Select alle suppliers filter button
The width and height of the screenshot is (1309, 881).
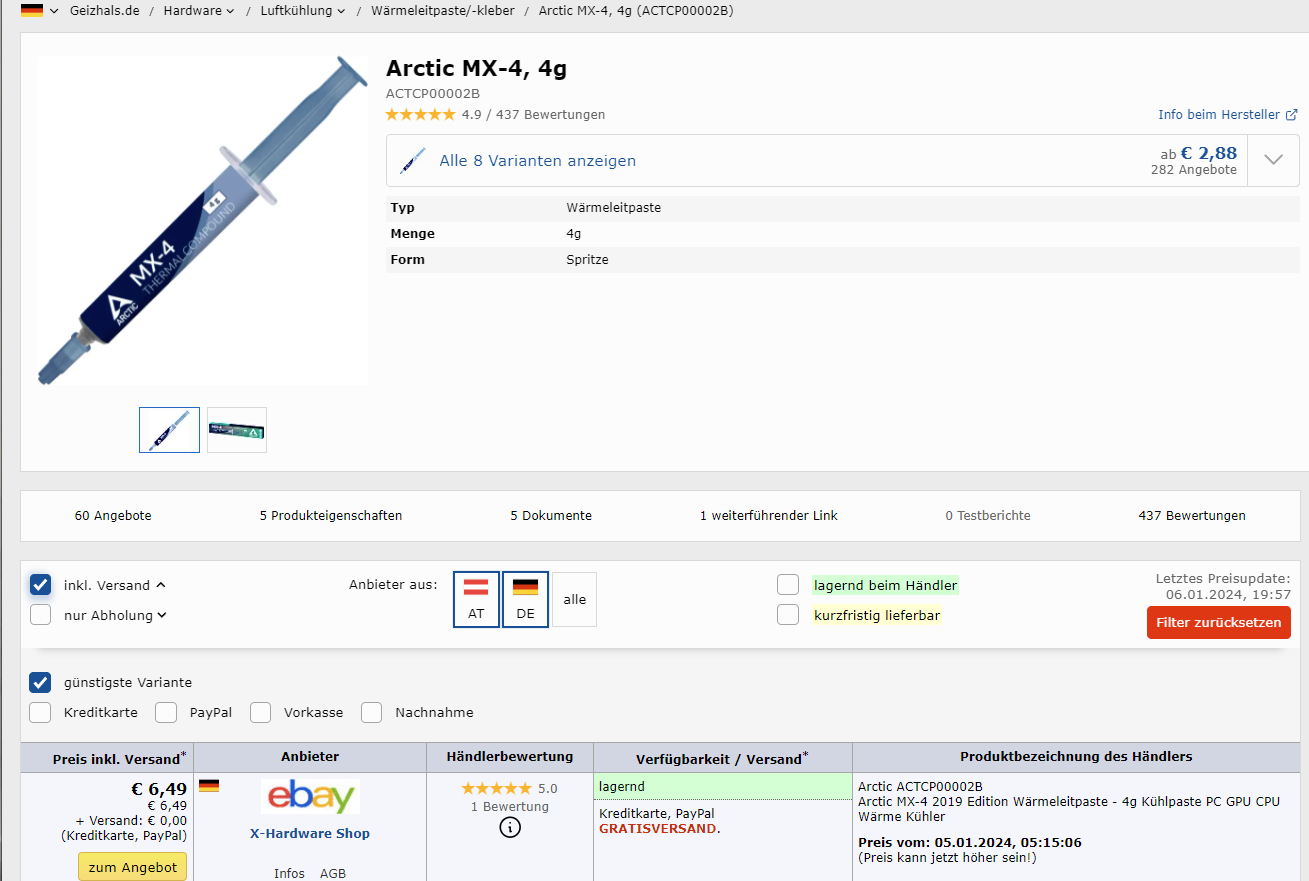[574, 599]
